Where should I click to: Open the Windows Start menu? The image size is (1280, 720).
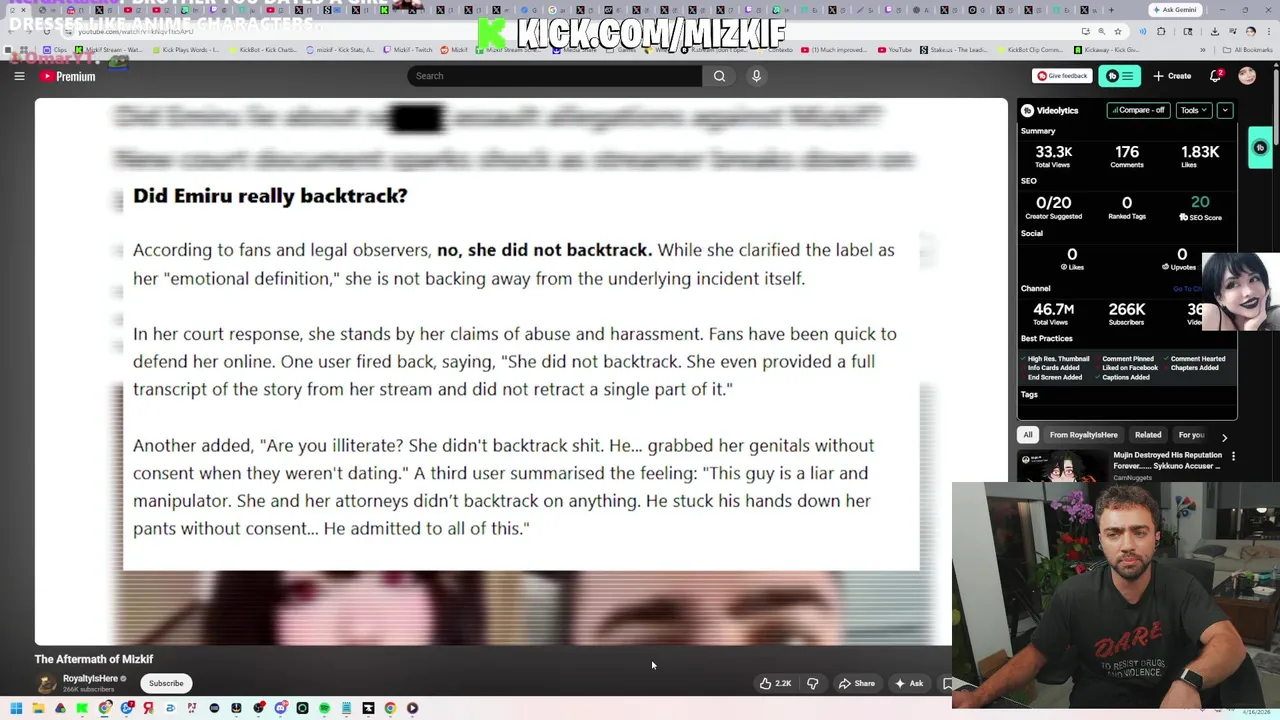click(16, 708)
